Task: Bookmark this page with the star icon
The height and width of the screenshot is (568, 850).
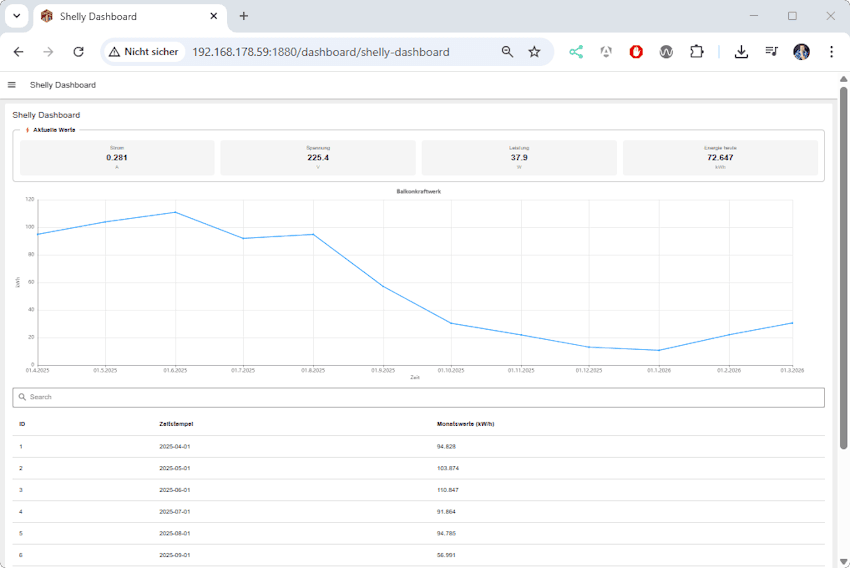Action: (535, 52)
